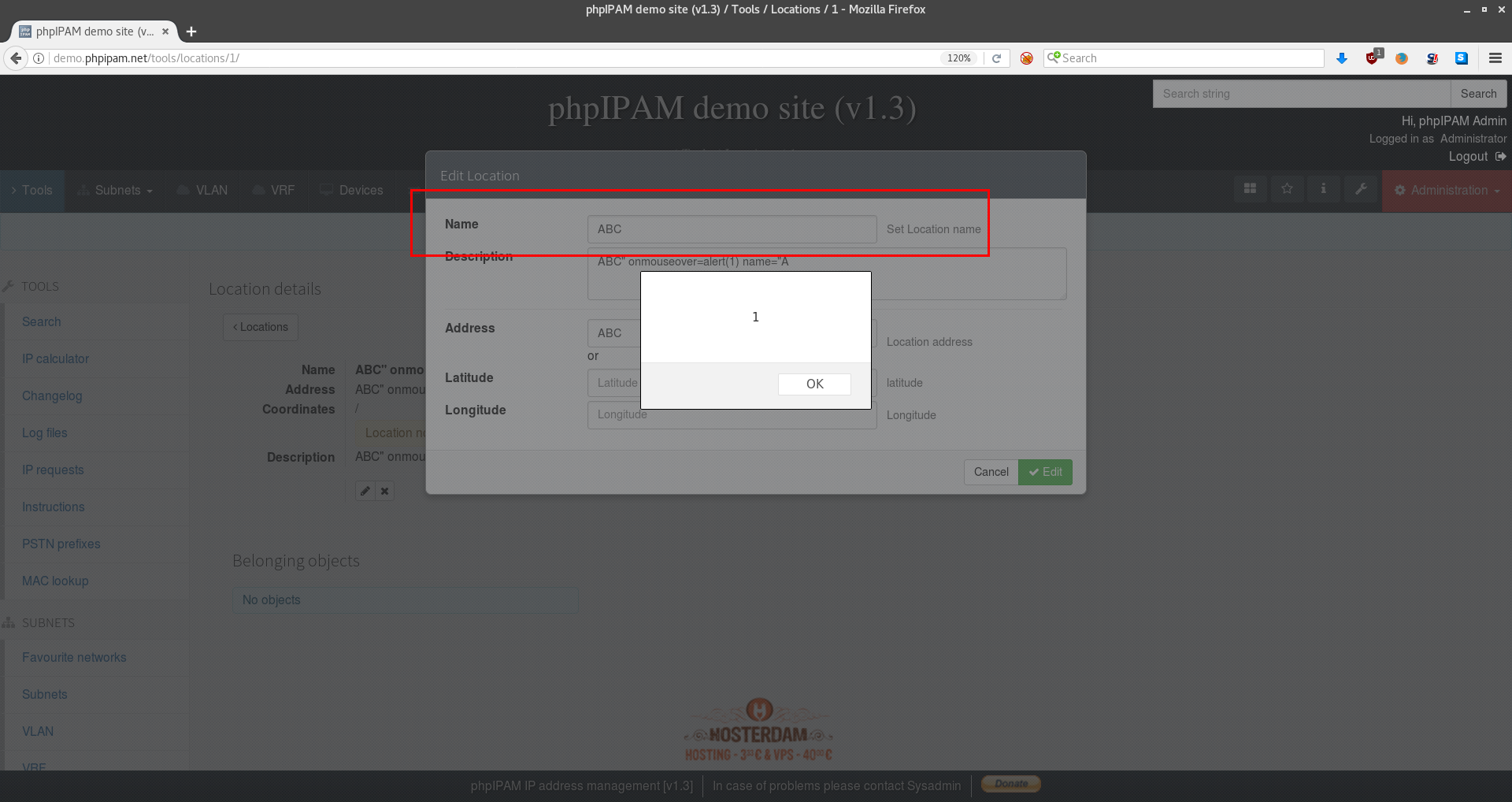This screenshot has width=1512, height=802.
Task: Click the wrench tools icon
Action: (1361, 188)
